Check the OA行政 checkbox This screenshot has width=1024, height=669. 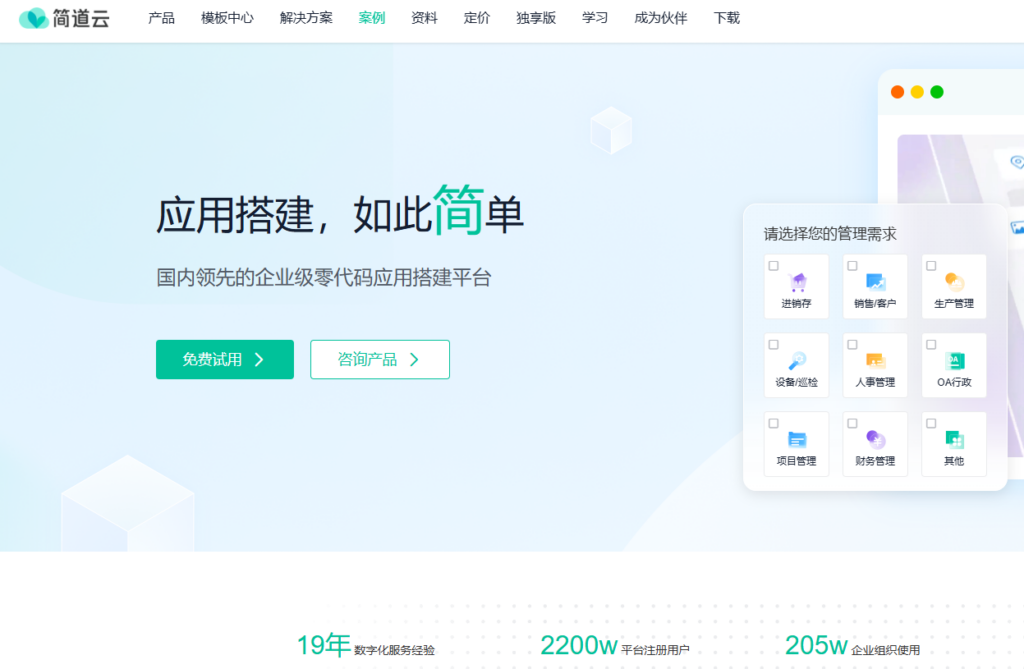coord(931,344)
